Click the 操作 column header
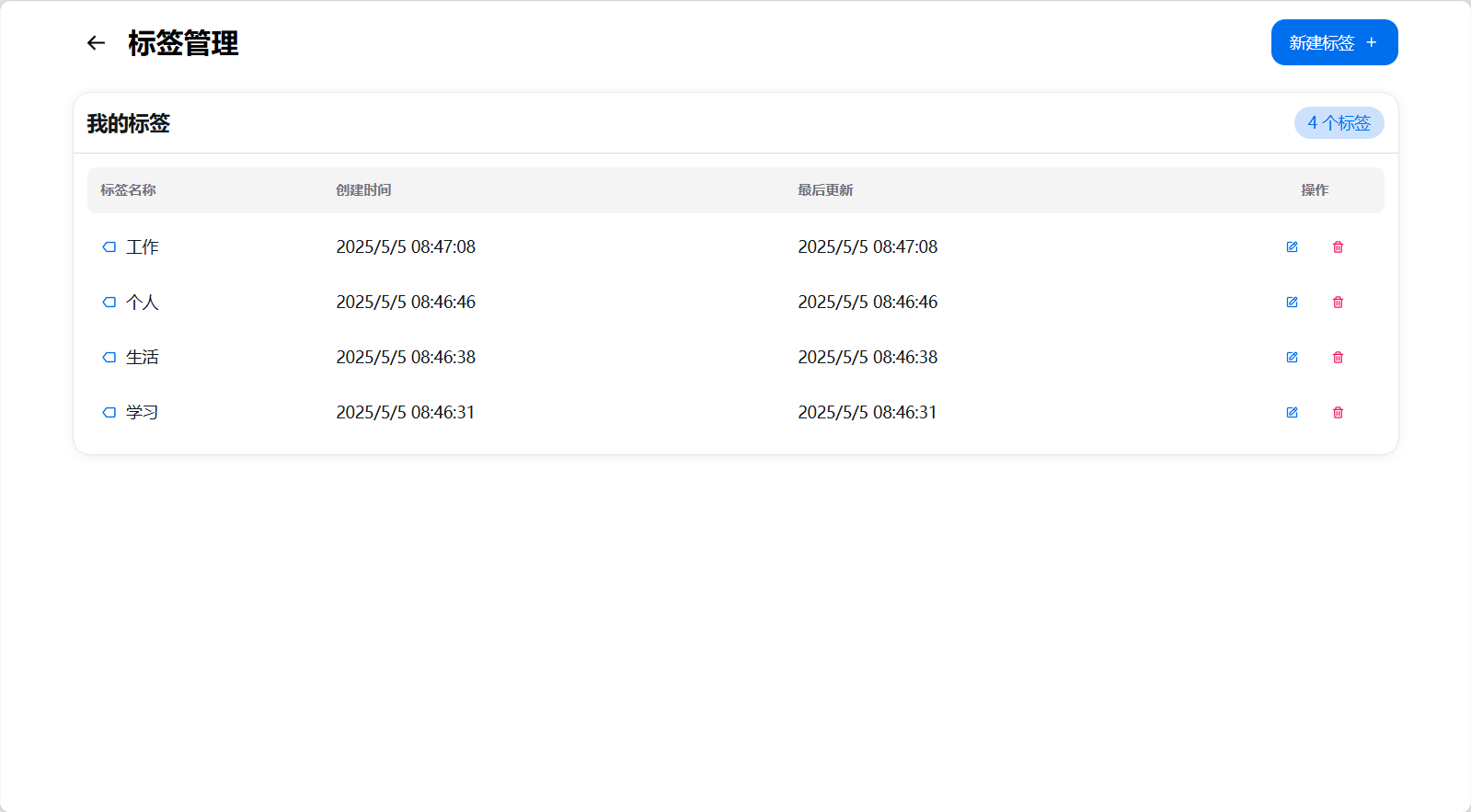 pyautogui.click(x=1315, y=190)
